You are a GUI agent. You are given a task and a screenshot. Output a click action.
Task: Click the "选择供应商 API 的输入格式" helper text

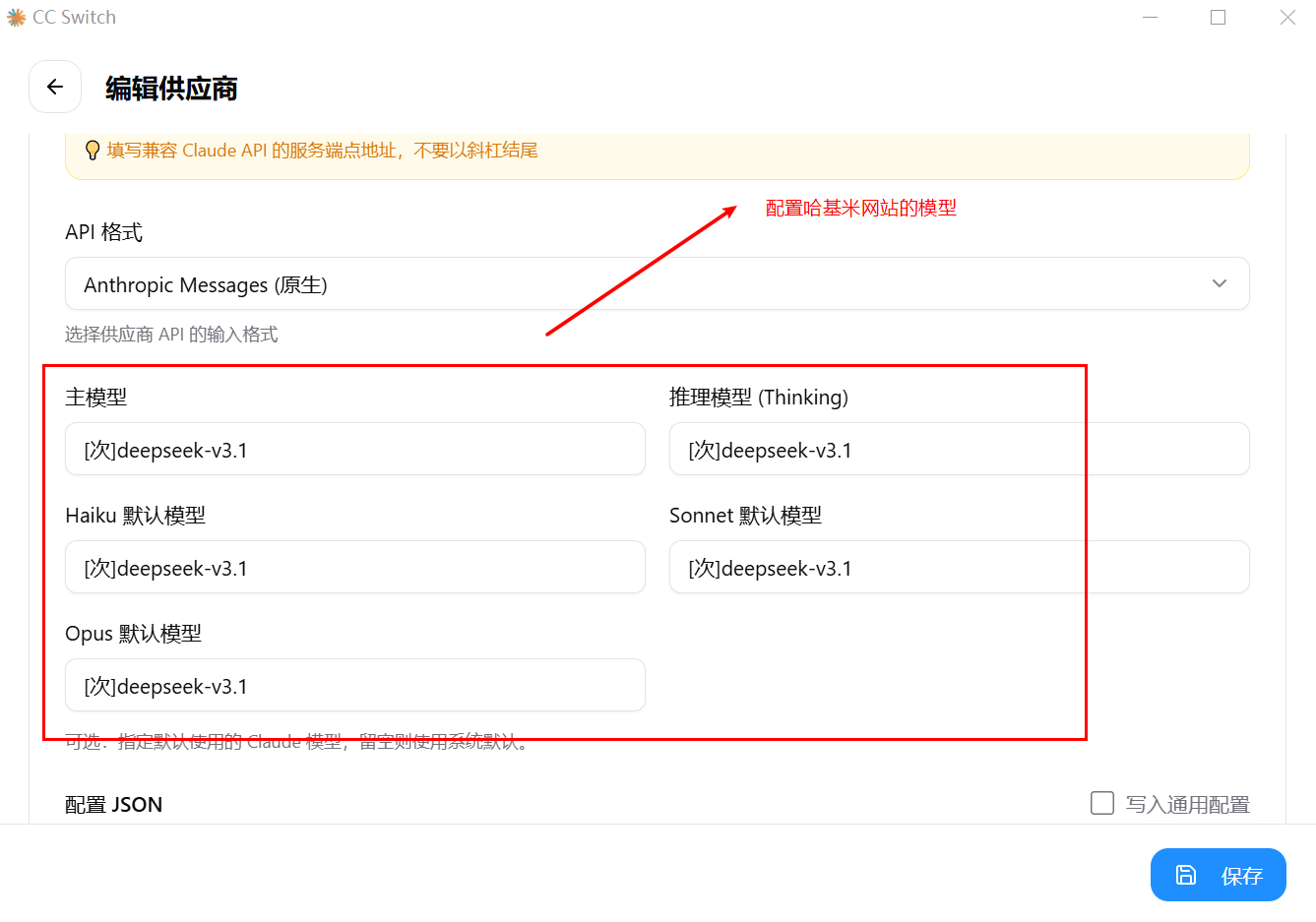[171, 335]
